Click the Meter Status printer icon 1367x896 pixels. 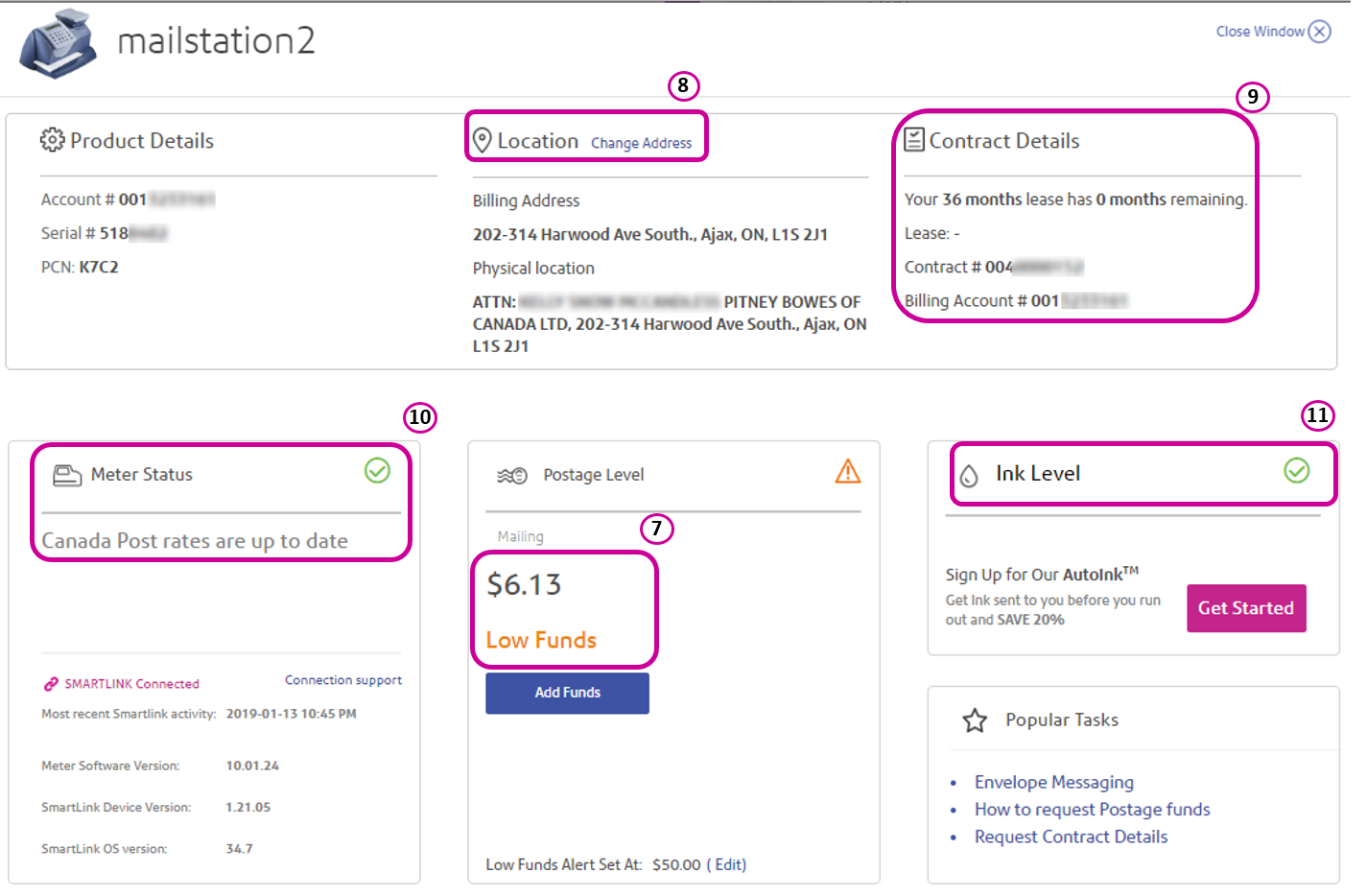tap(66, 475)
